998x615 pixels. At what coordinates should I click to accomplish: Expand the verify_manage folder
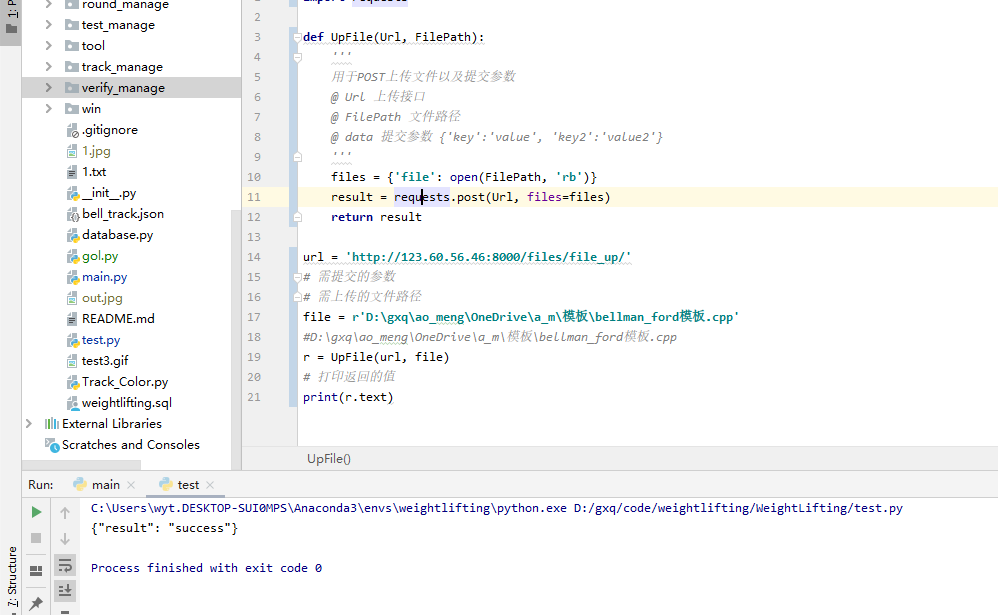(x=48, y=88)
